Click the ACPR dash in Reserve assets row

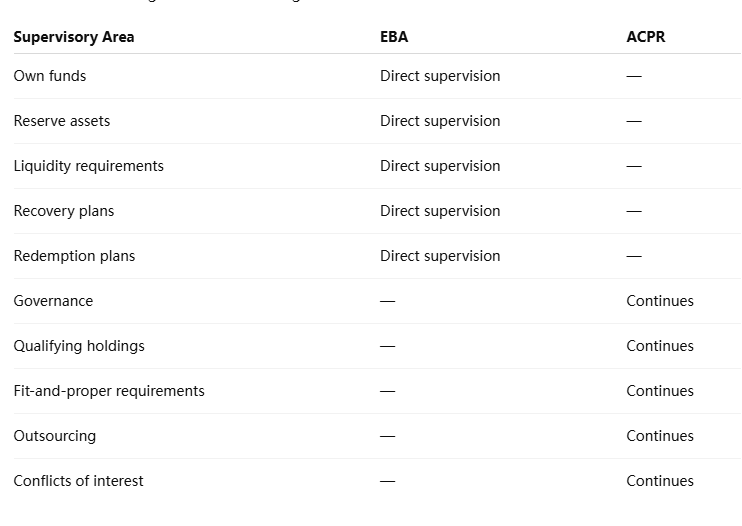(634, 121)
